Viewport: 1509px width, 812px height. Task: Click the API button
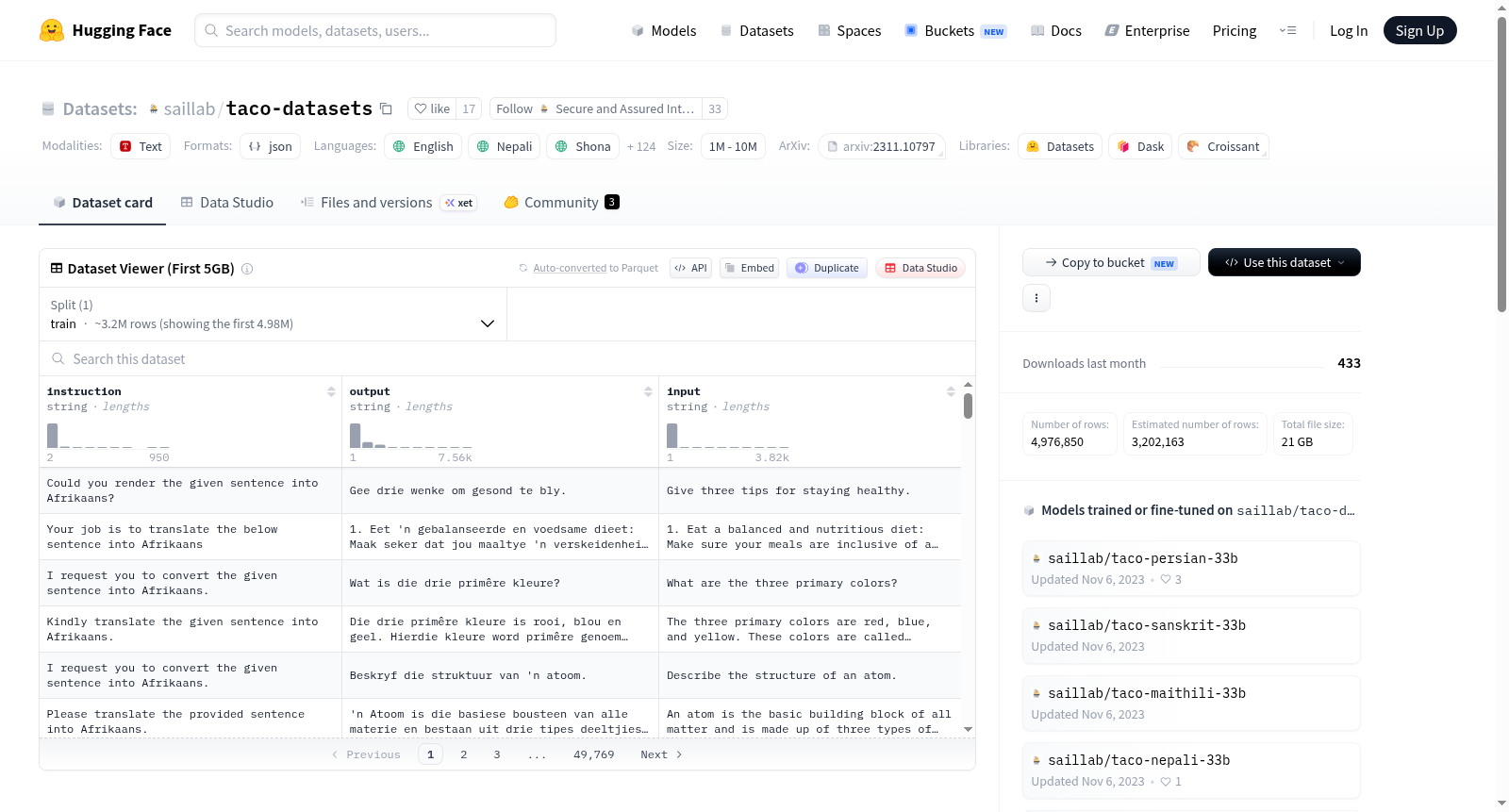click(690, 268)
